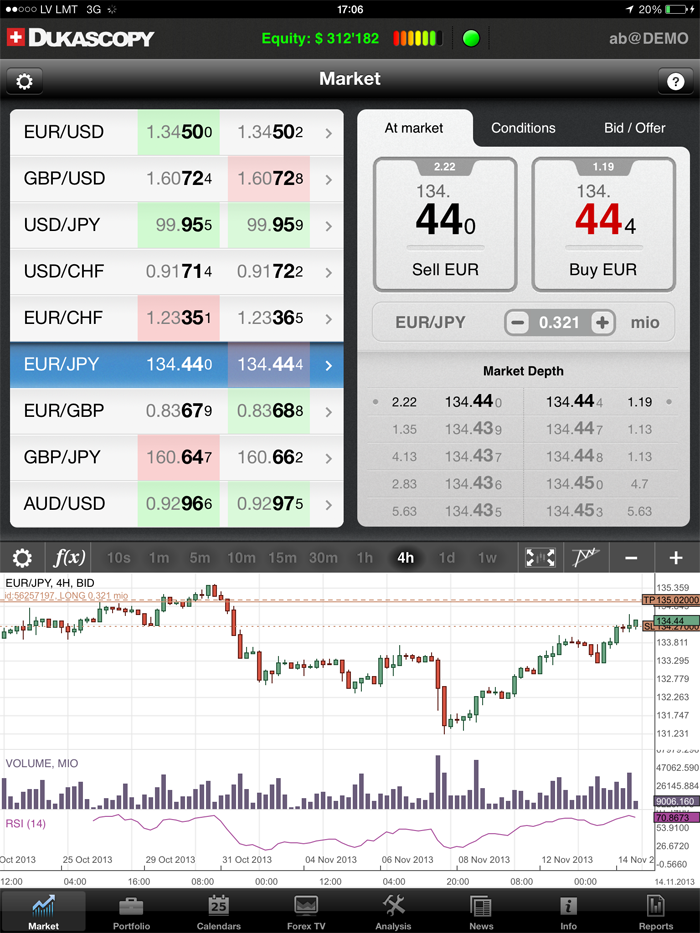Screen dimensions: 700x933
Task: Select market depth bid 134.439
Action: 473,429
